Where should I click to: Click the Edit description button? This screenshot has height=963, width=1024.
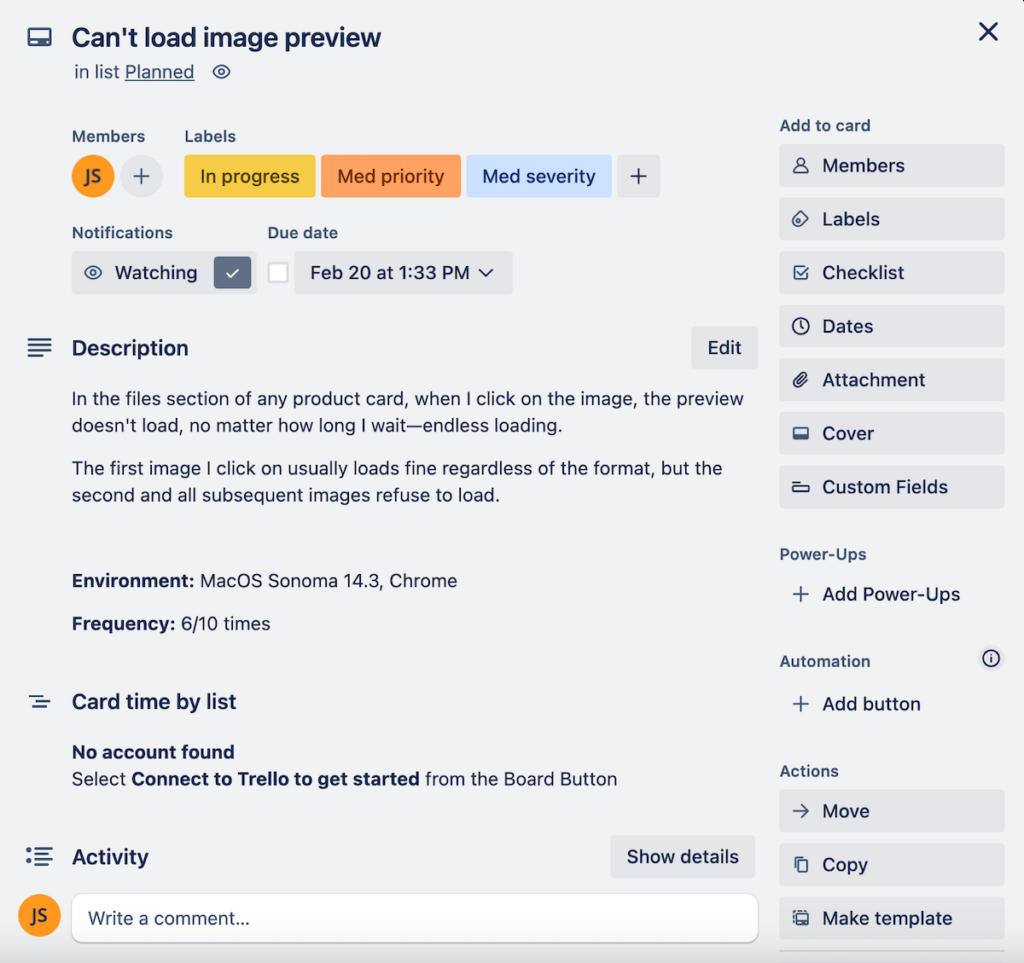point(724,348)
